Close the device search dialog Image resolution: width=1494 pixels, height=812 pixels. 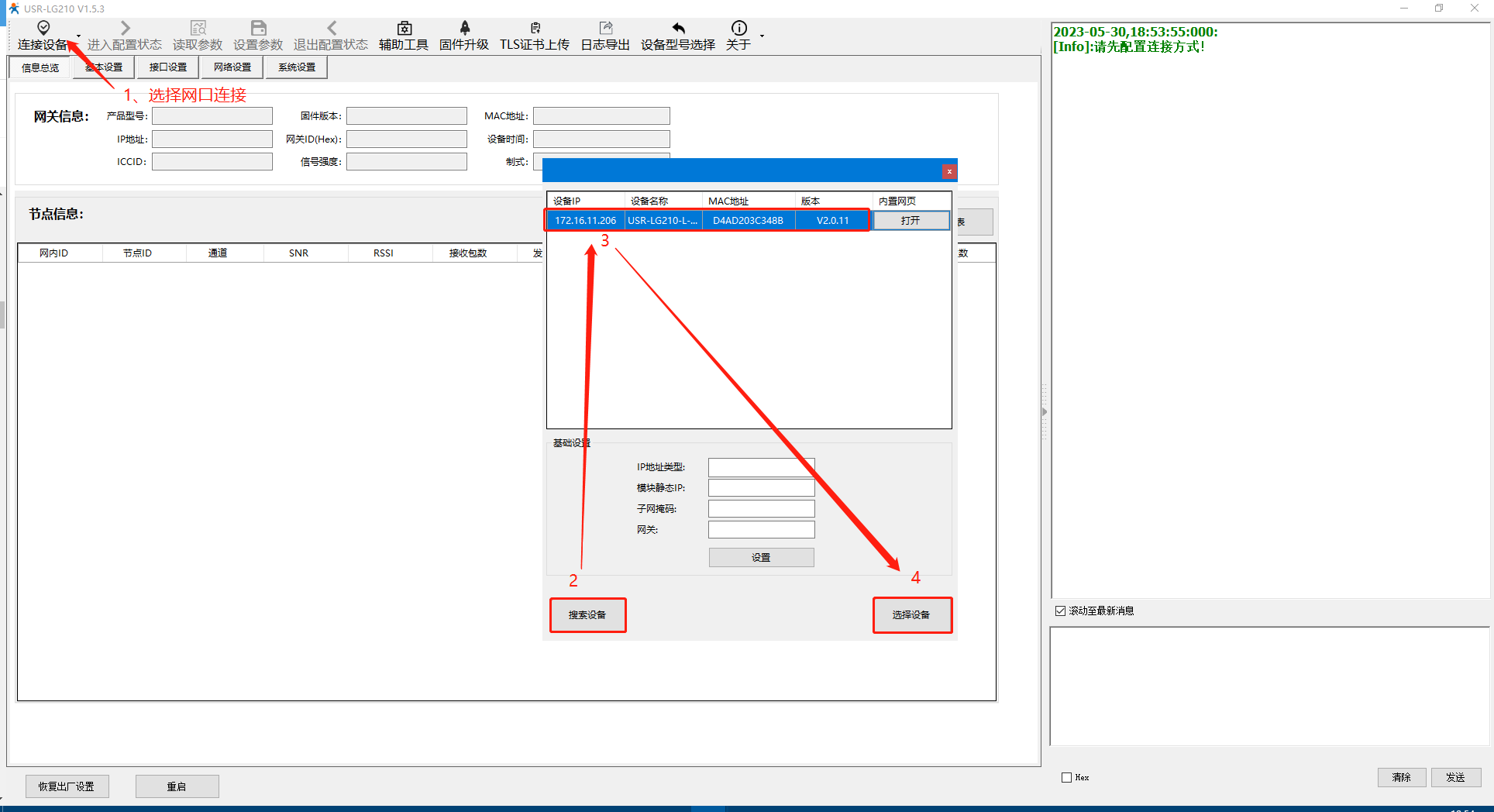click(x=949, y=171)
